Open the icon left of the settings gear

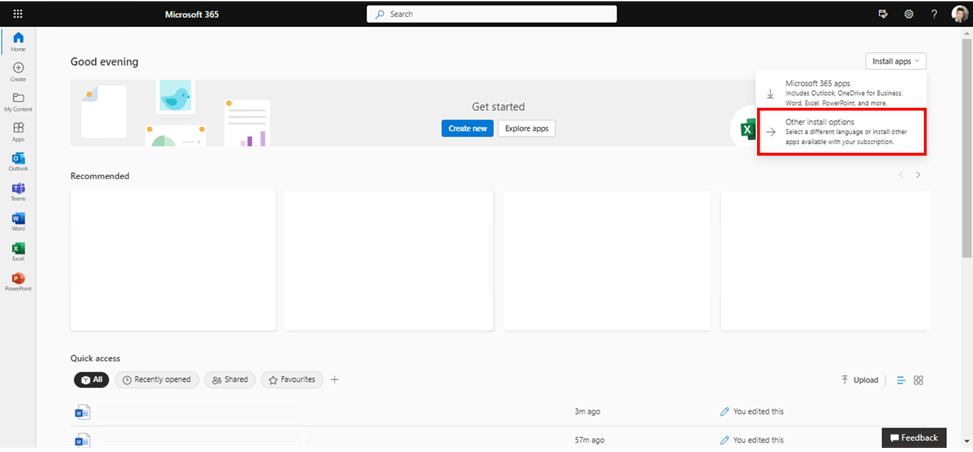[x=883, y=14]
